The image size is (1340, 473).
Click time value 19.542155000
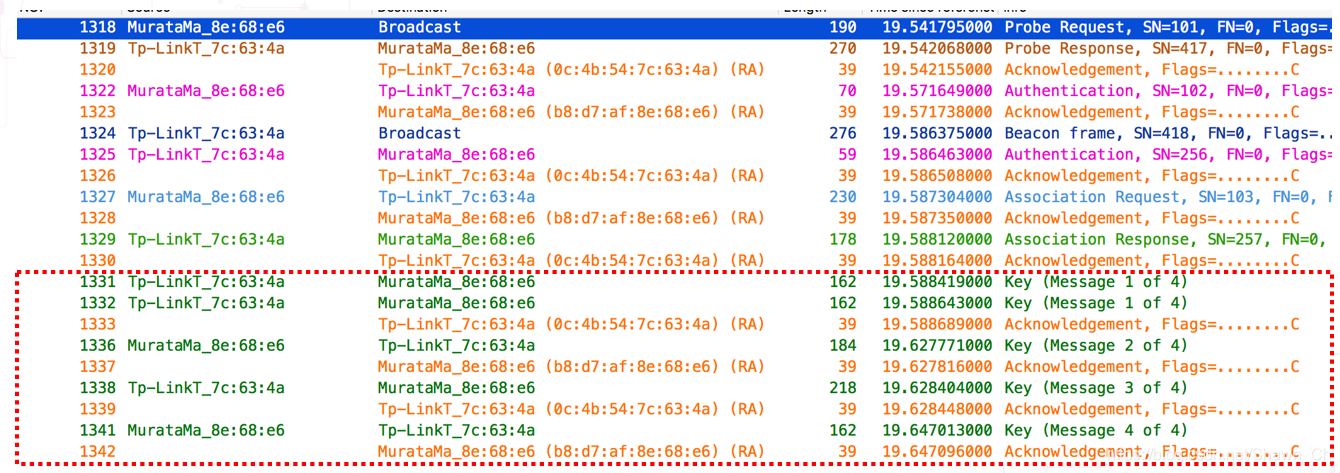coord(938,69)
